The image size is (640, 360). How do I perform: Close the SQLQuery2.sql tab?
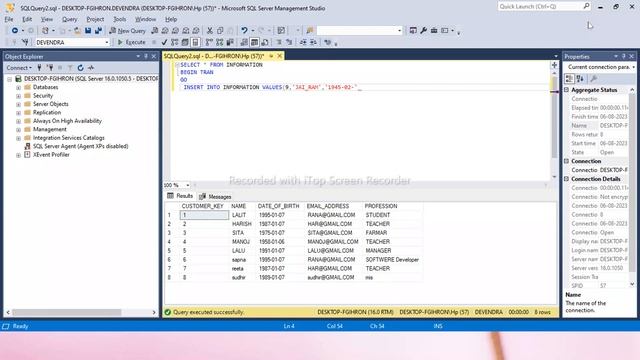click(x=280, y=56)
